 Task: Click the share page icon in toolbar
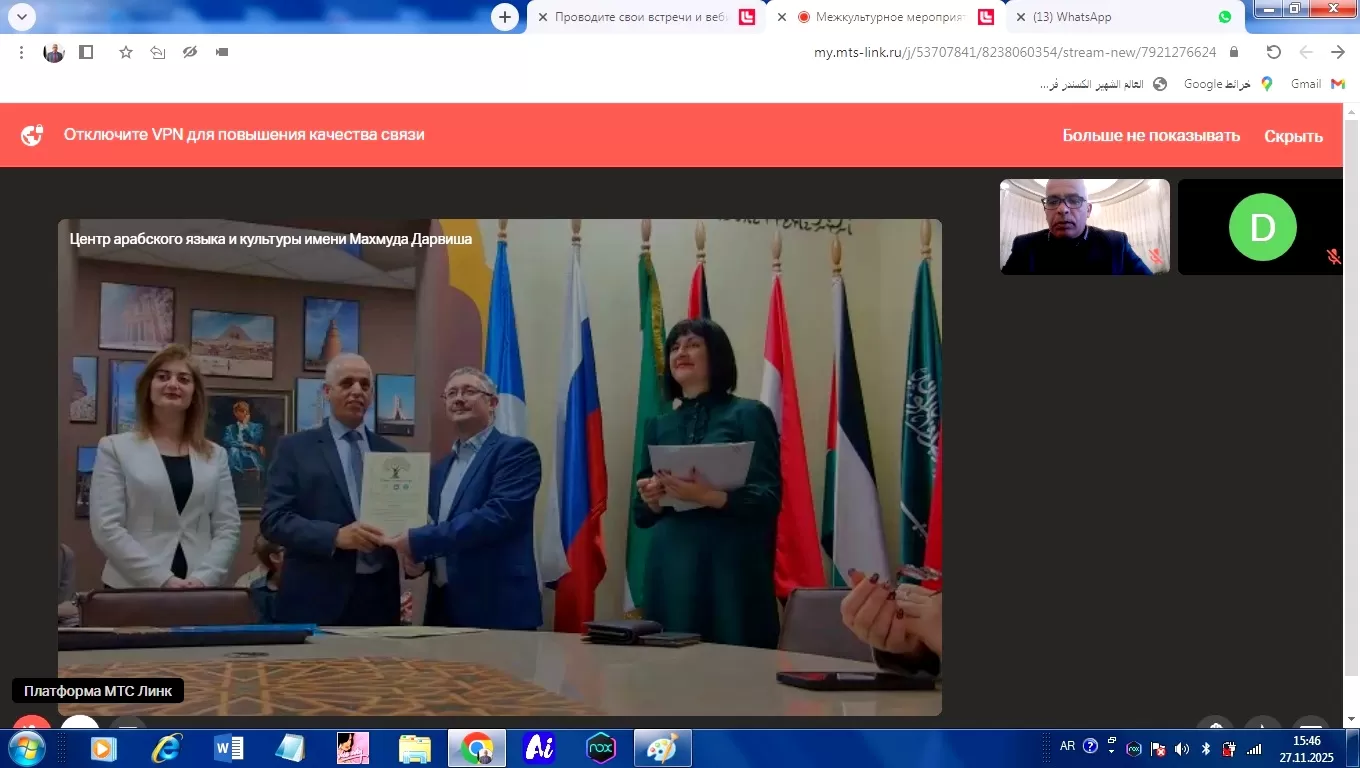[157, 52]
